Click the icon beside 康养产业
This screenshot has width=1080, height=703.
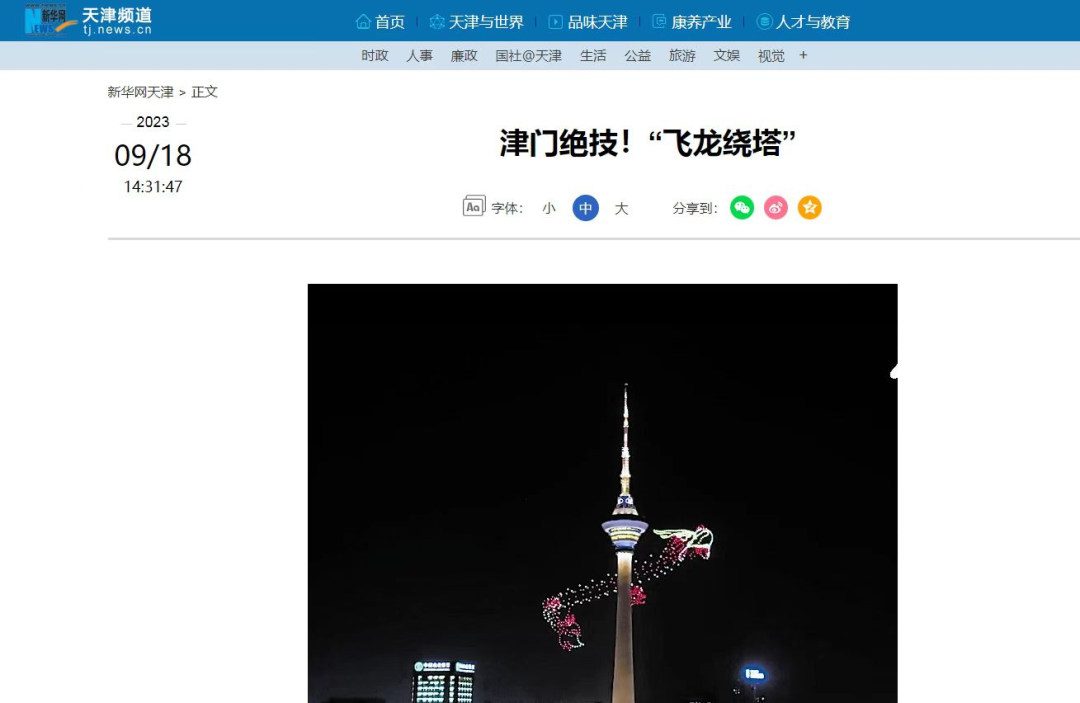(x=659, y=21)
